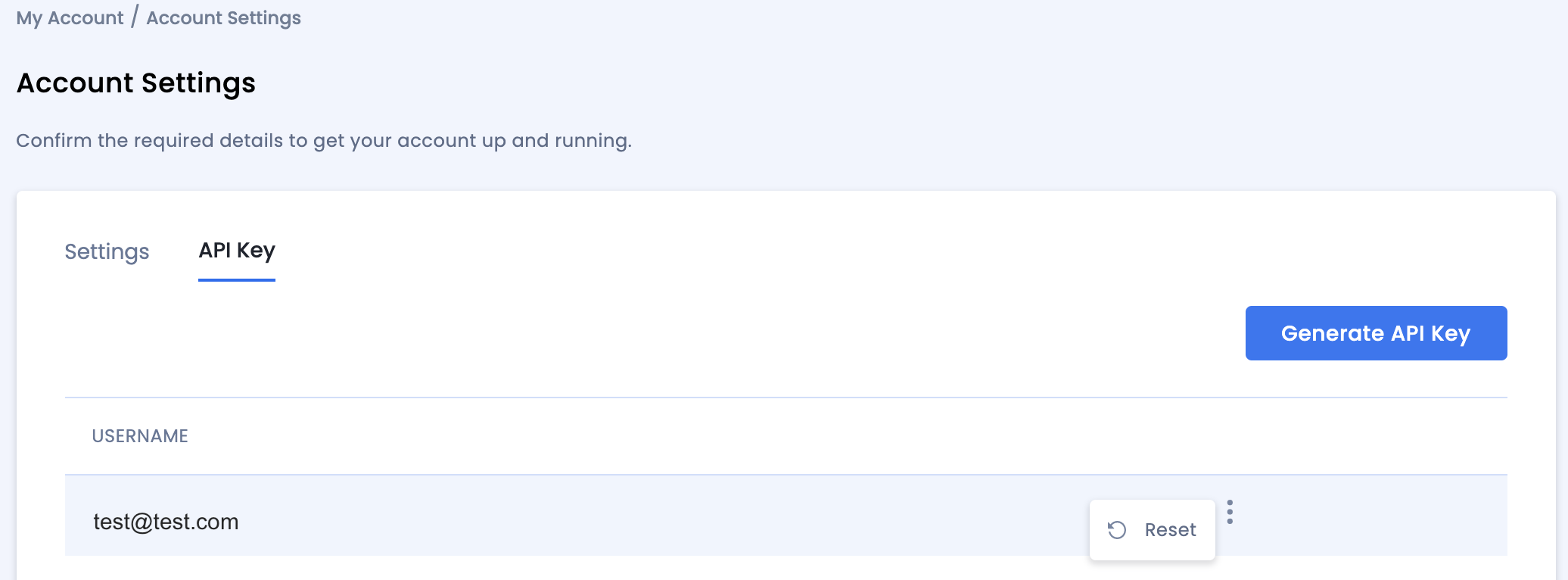Click the circular arrow Reset icon
Viewport: 1568px width, 580px height.
tap(1117, 530)
